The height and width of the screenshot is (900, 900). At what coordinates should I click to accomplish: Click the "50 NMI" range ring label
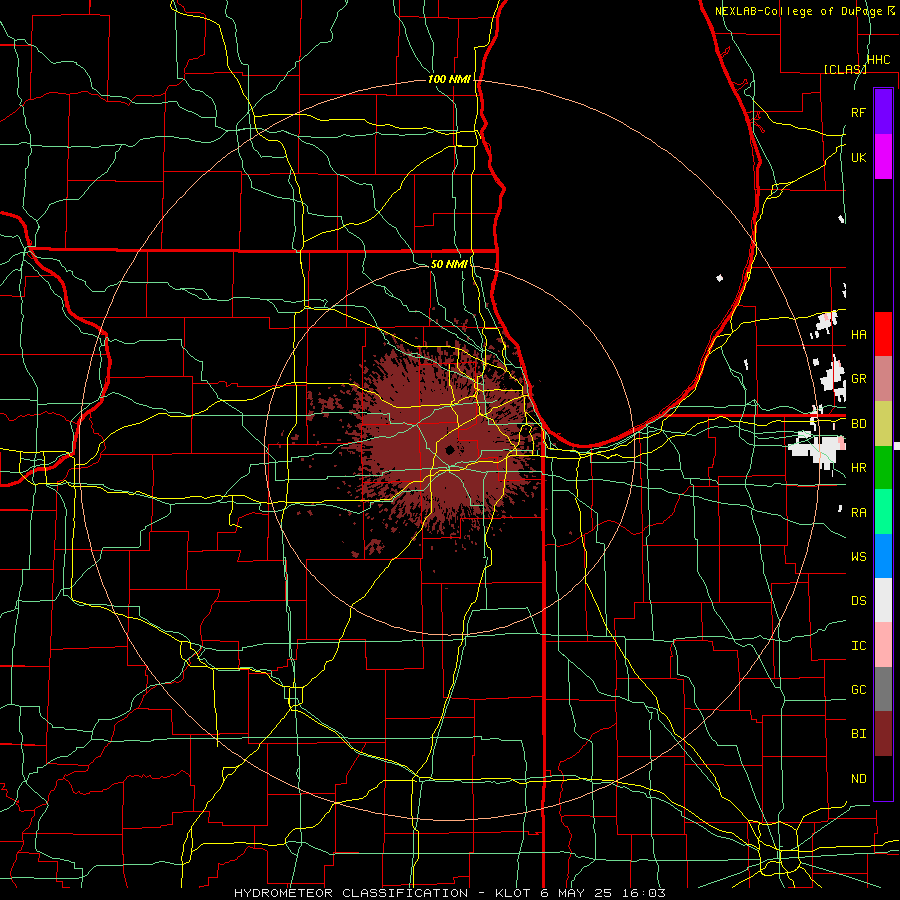click(x=449, y=264)
